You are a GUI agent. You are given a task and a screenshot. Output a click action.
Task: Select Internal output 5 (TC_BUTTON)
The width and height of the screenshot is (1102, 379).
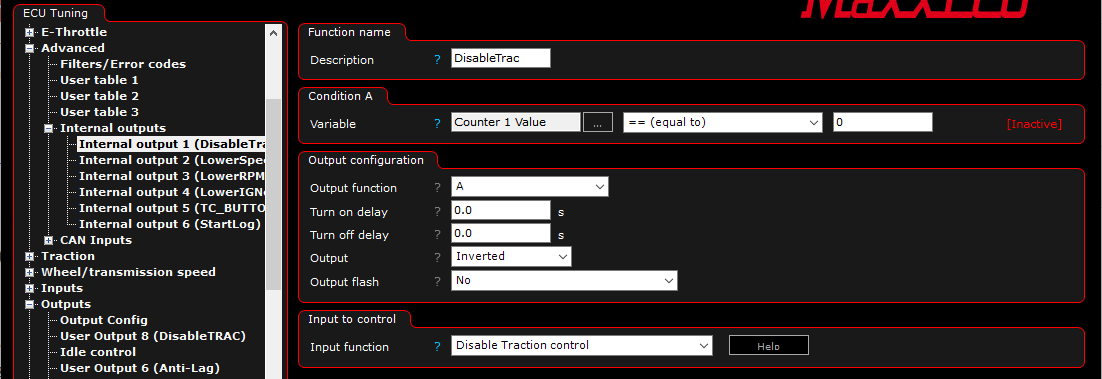click(171, 208)
